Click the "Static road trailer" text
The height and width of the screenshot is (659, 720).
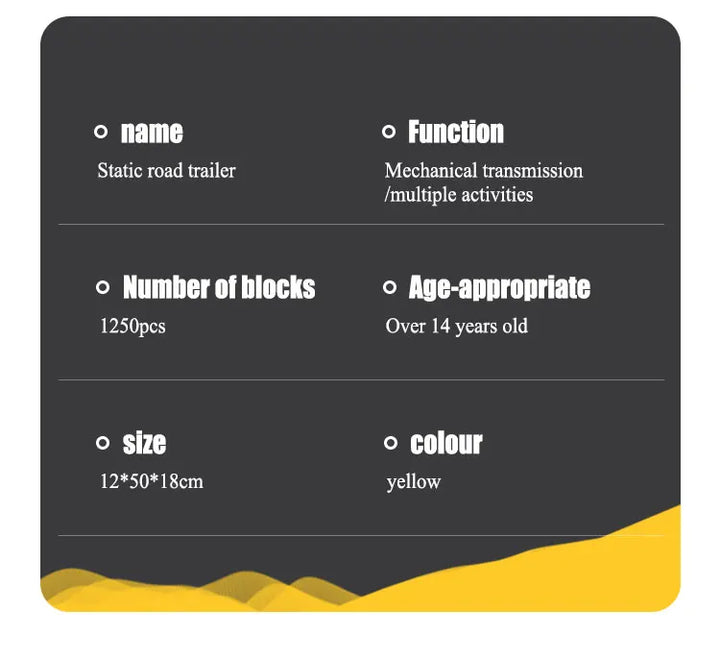pos(166,171)
